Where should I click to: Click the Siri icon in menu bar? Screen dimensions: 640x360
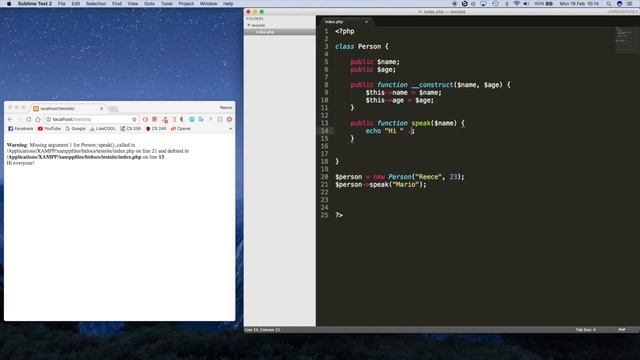coord(620,4)
